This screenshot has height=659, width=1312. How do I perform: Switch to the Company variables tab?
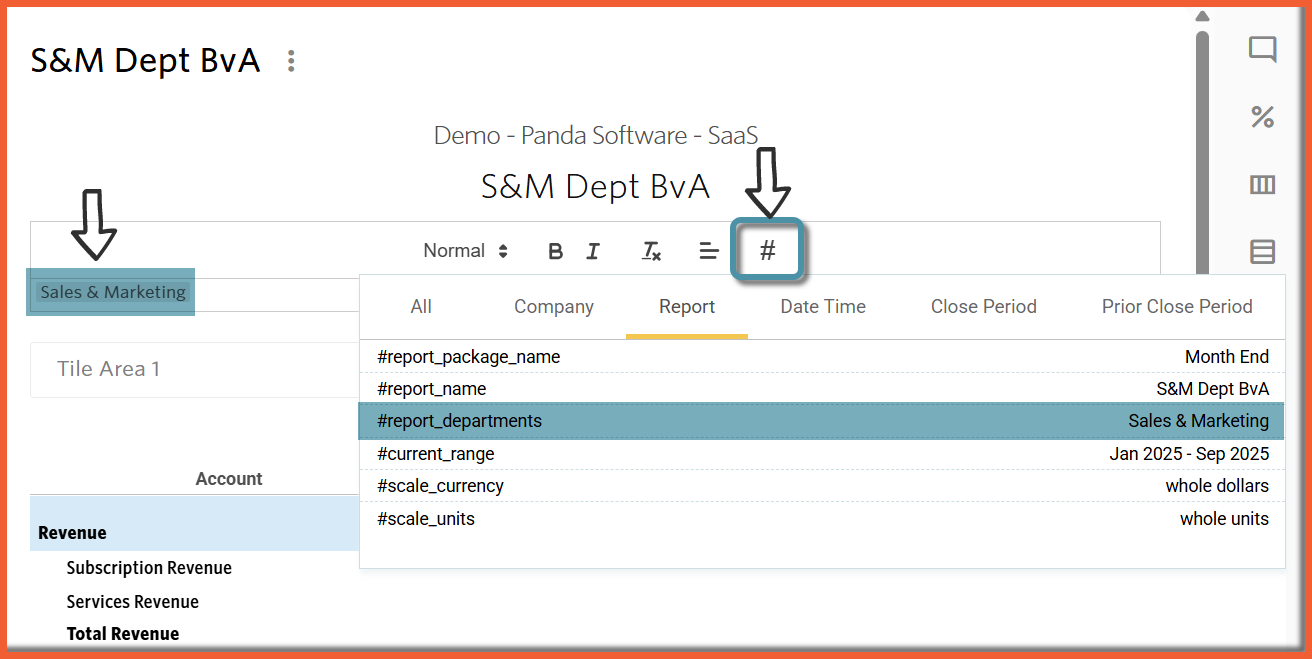click(554, 307)
